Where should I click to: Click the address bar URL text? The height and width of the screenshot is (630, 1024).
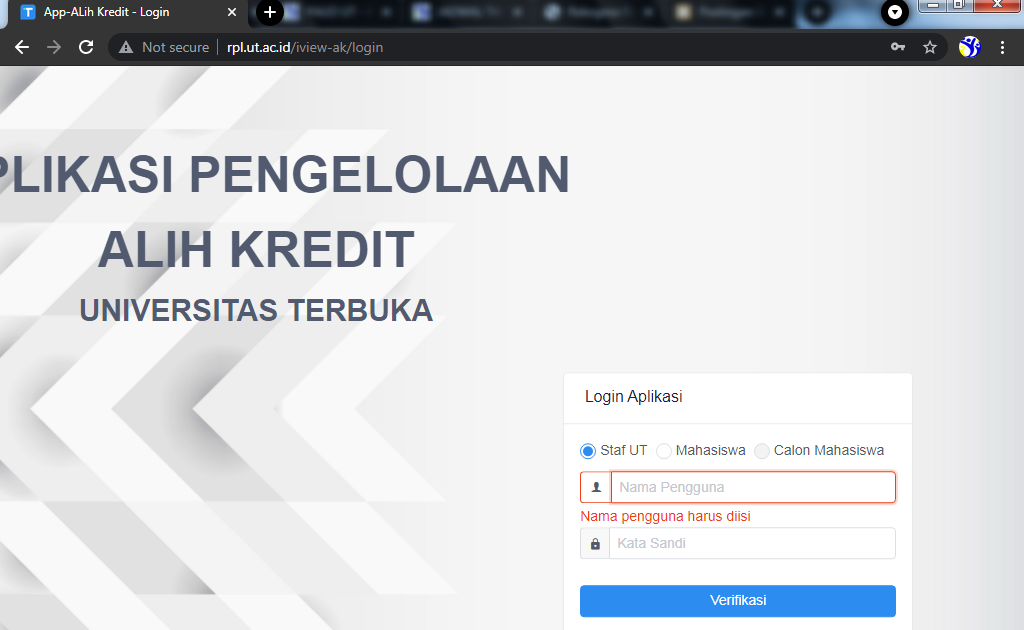click(x=305, y=47)
